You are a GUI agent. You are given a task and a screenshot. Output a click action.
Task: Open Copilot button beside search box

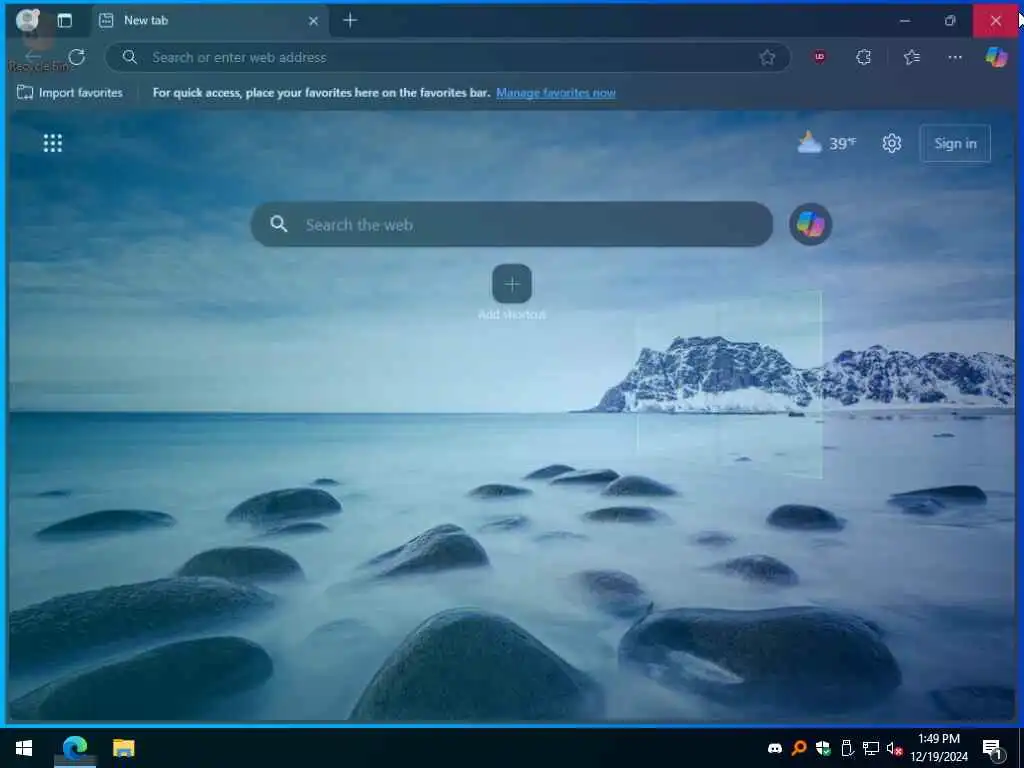tap(810, 225)
